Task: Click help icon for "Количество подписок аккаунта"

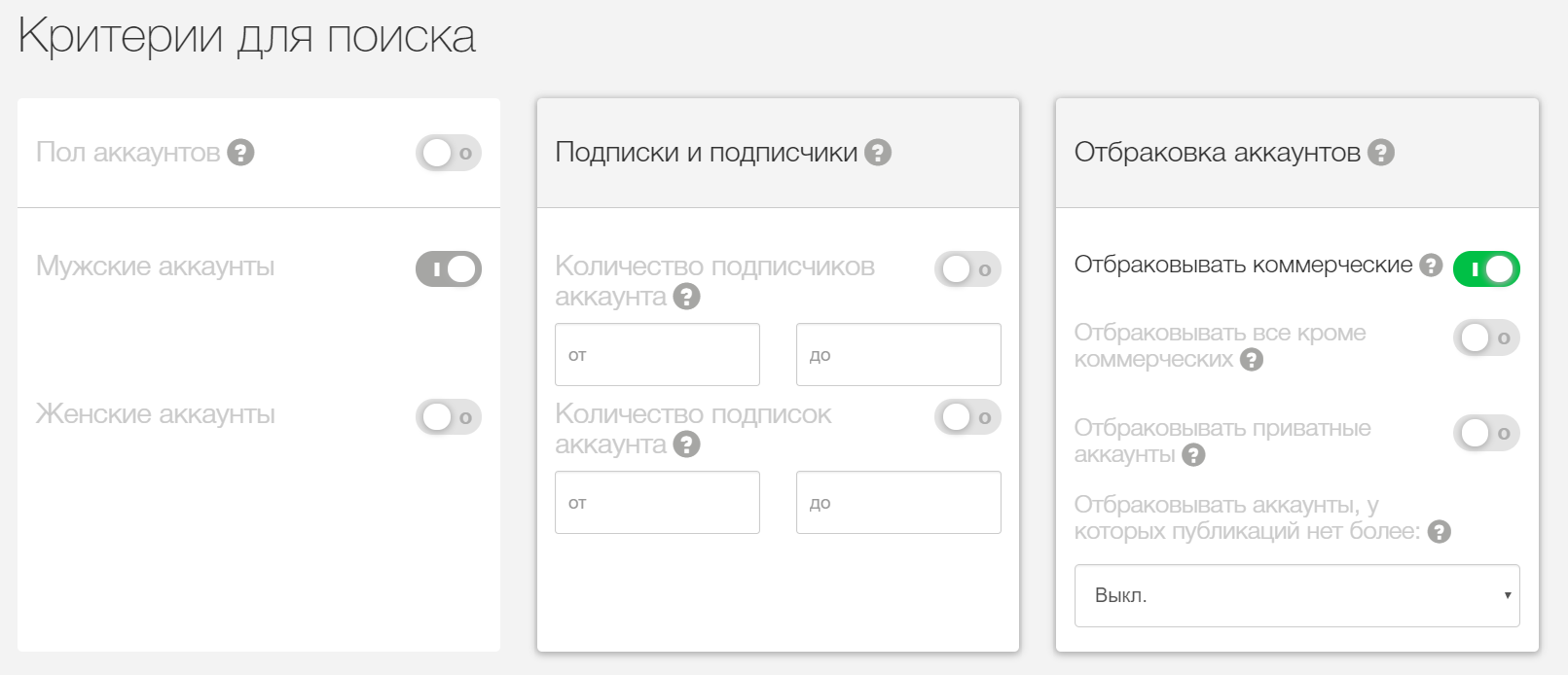Action: coord(686,444)
